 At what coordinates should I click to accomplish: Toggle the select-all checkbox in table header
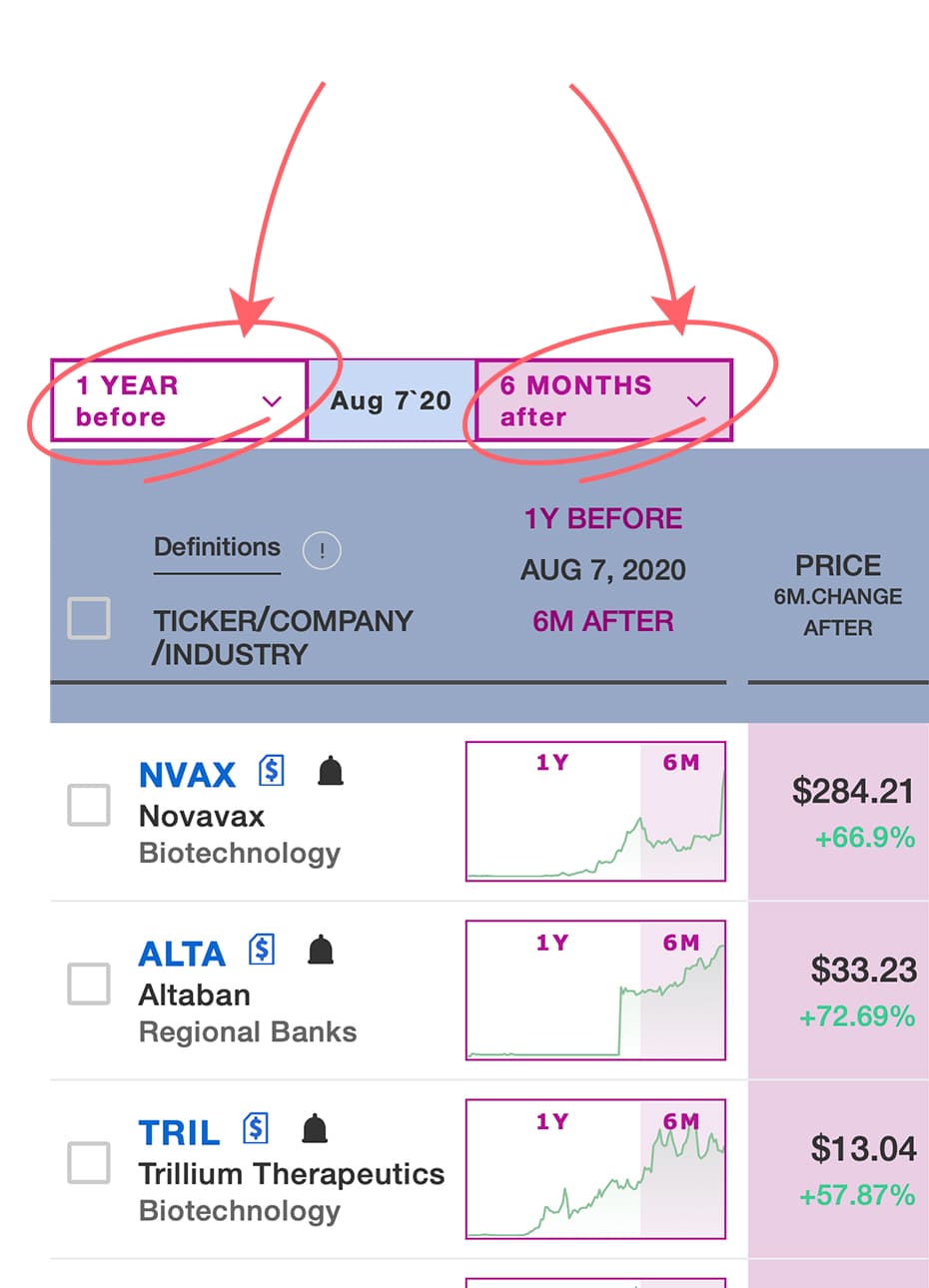89,619
